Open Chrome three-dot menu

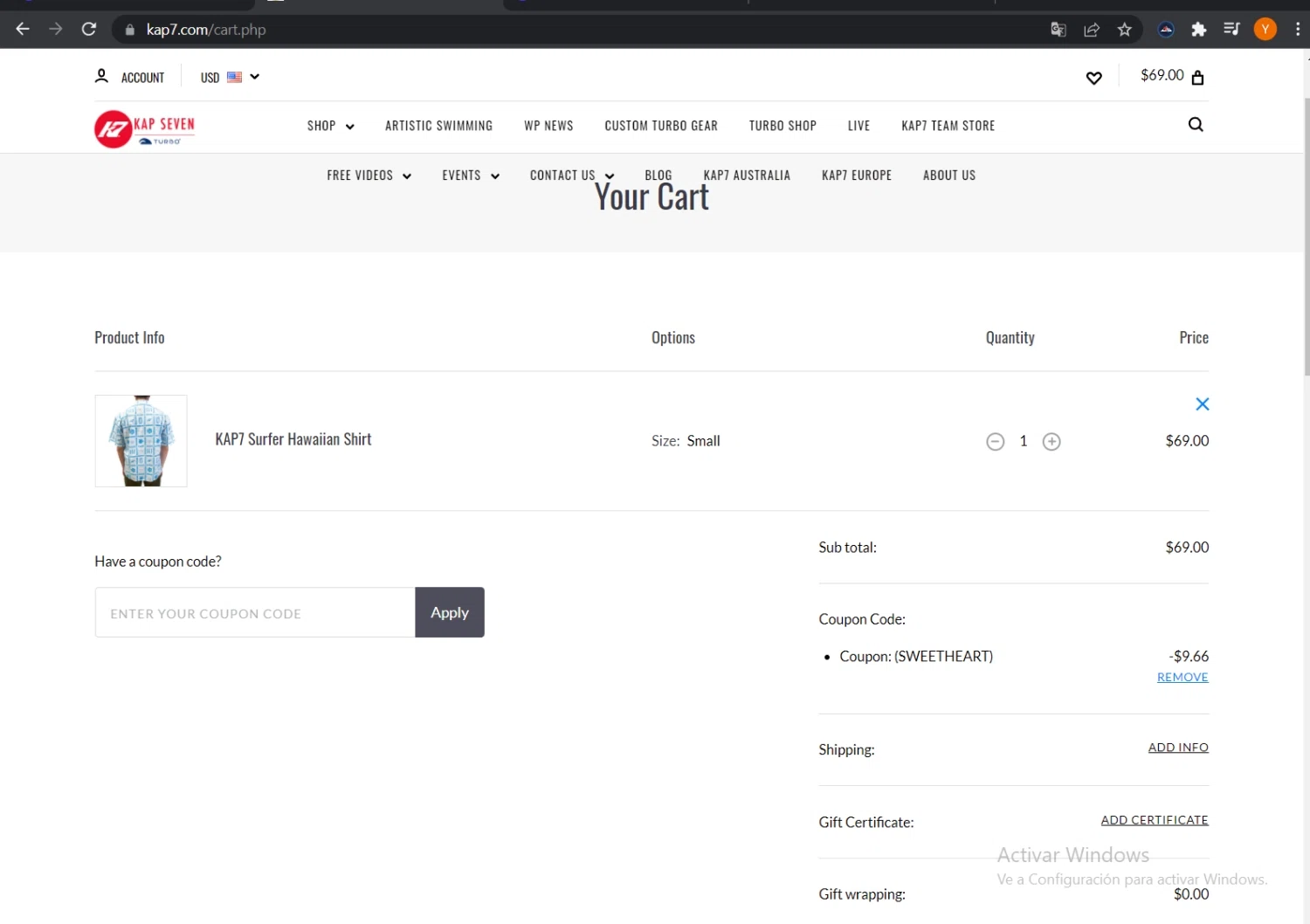pyautogui.click(x=1298, y=30)
